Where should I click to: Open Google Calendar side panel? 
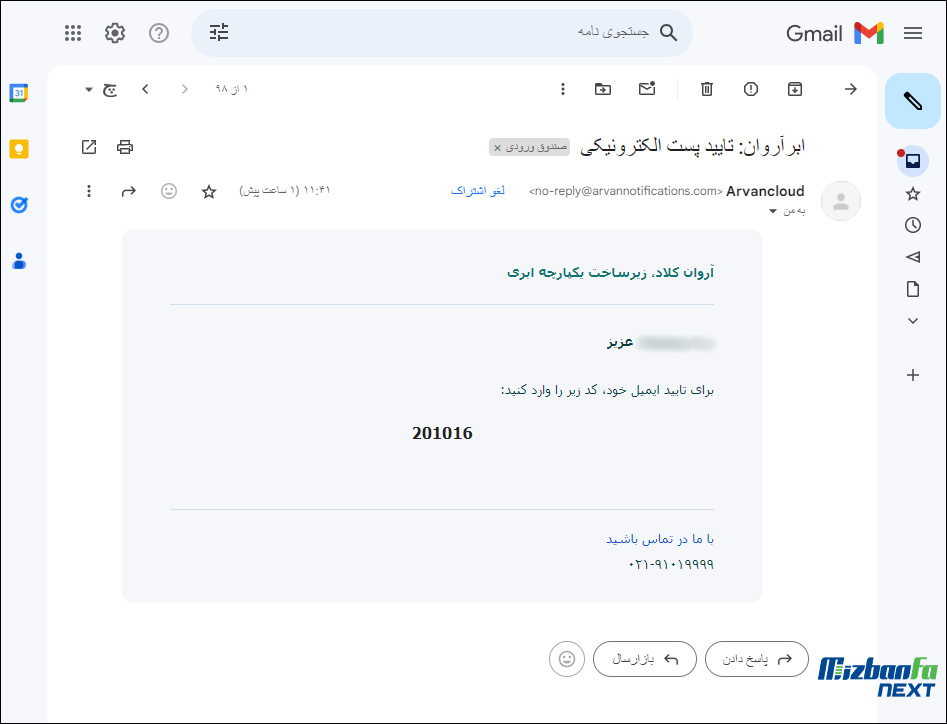coord(19,93)
